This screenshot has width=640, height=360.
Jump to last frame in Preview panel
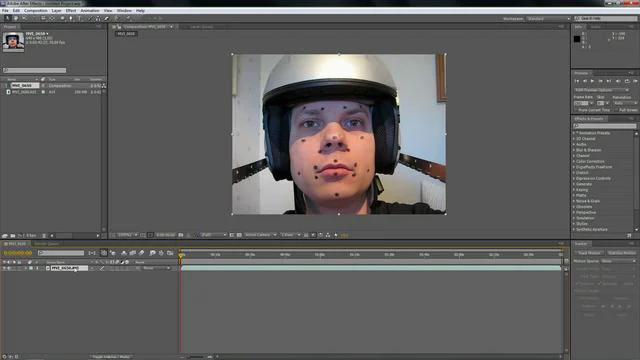(609, 81)
